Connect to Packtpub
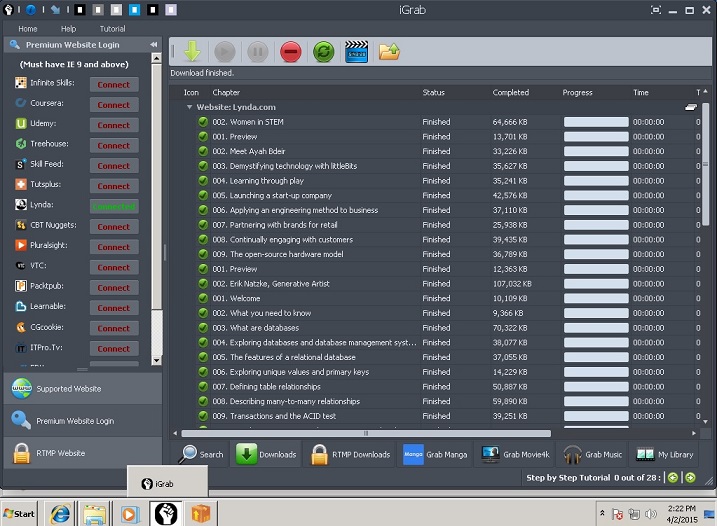 (114, 288)
